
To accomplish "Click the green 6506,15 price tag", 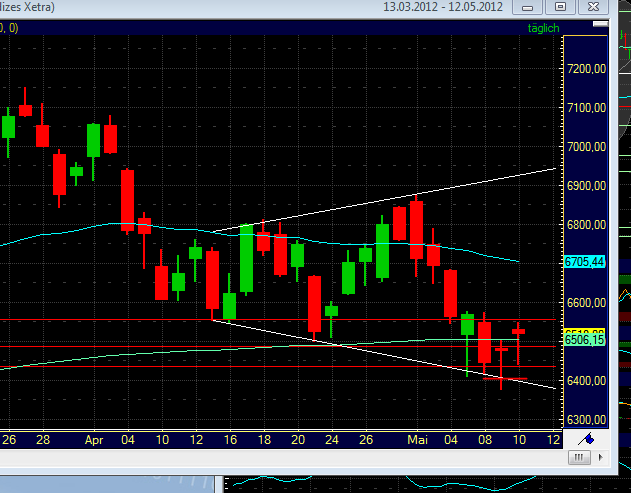I will [x=584, y=340].
